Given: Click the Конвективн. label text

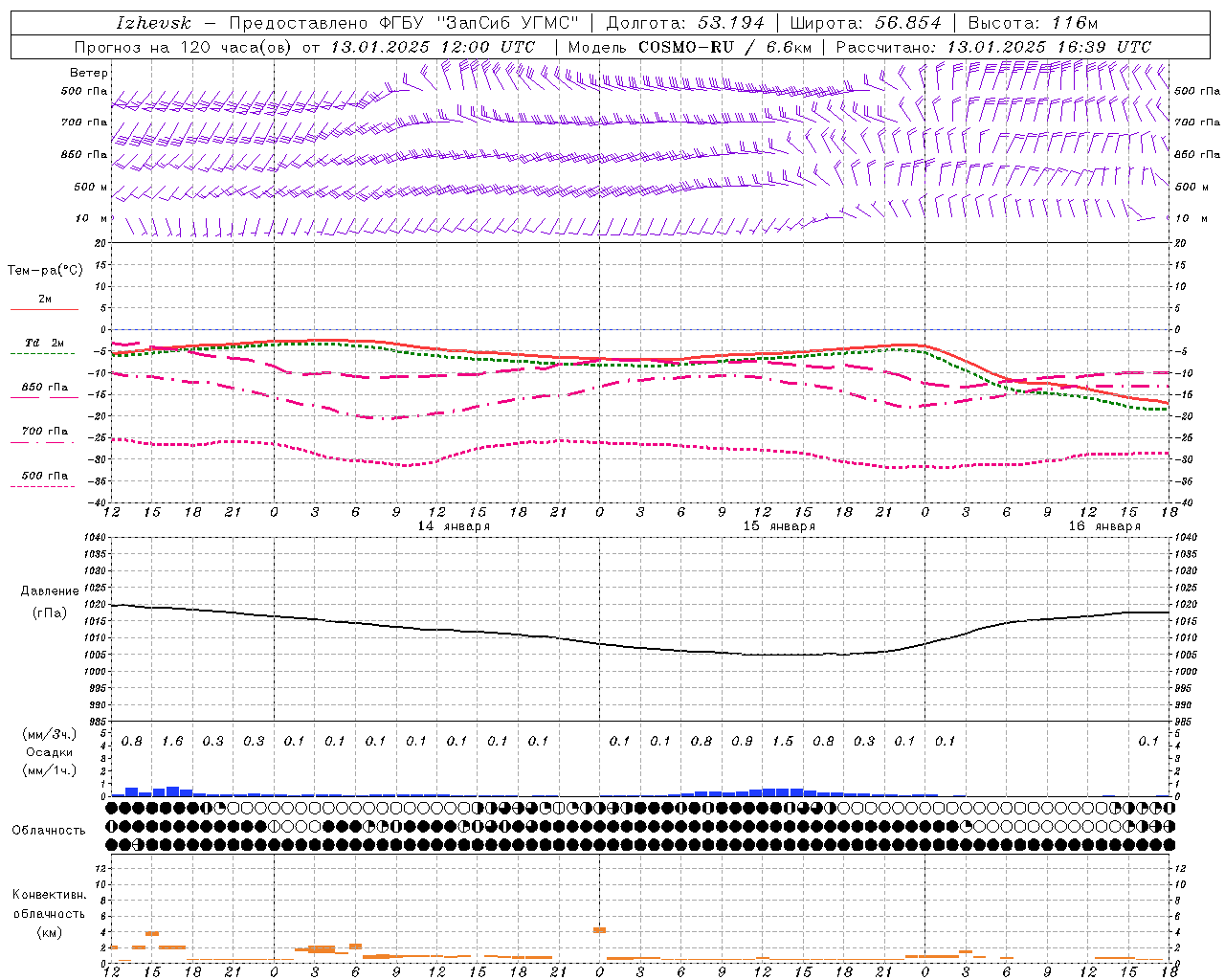Looking at the screenshot, I should click(49, 895).
